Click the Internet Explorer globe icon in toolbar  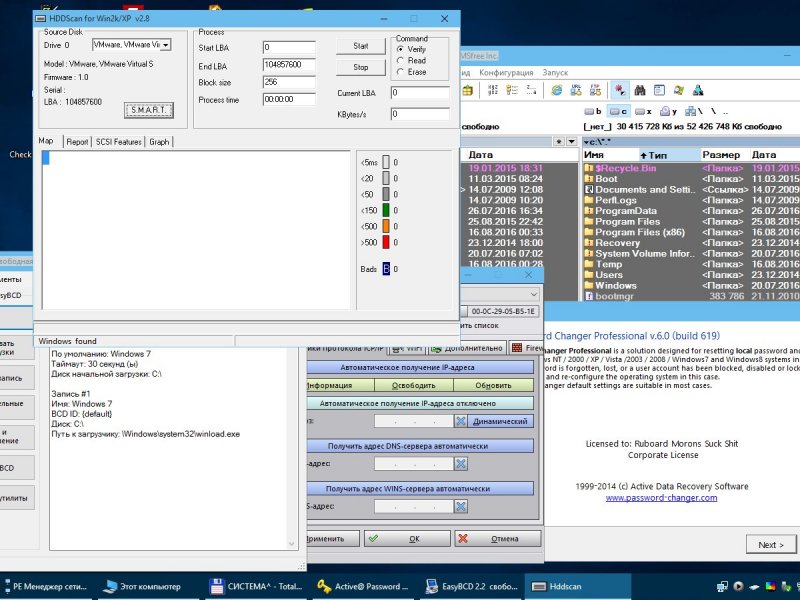pyautogui.click(x=557, y=90)
